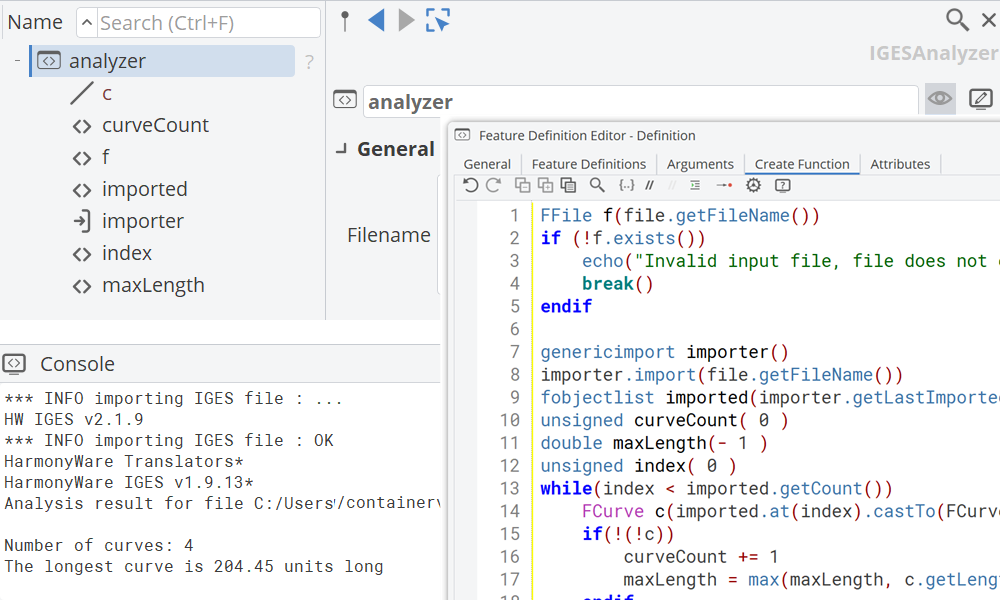Open the dropdown arrow in the Name search box
The height and width of the screenshot is (600, 1000).
tap(87, 22)
